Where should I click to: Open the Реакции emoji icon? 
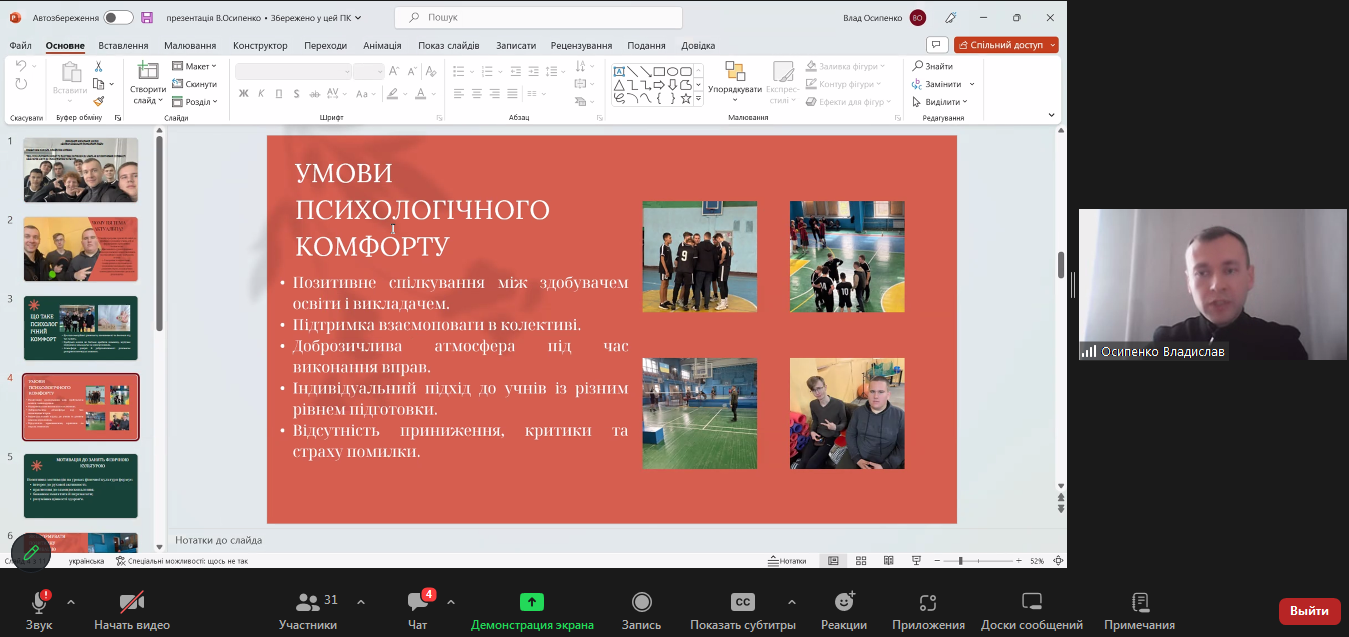(x=844, y=603)
